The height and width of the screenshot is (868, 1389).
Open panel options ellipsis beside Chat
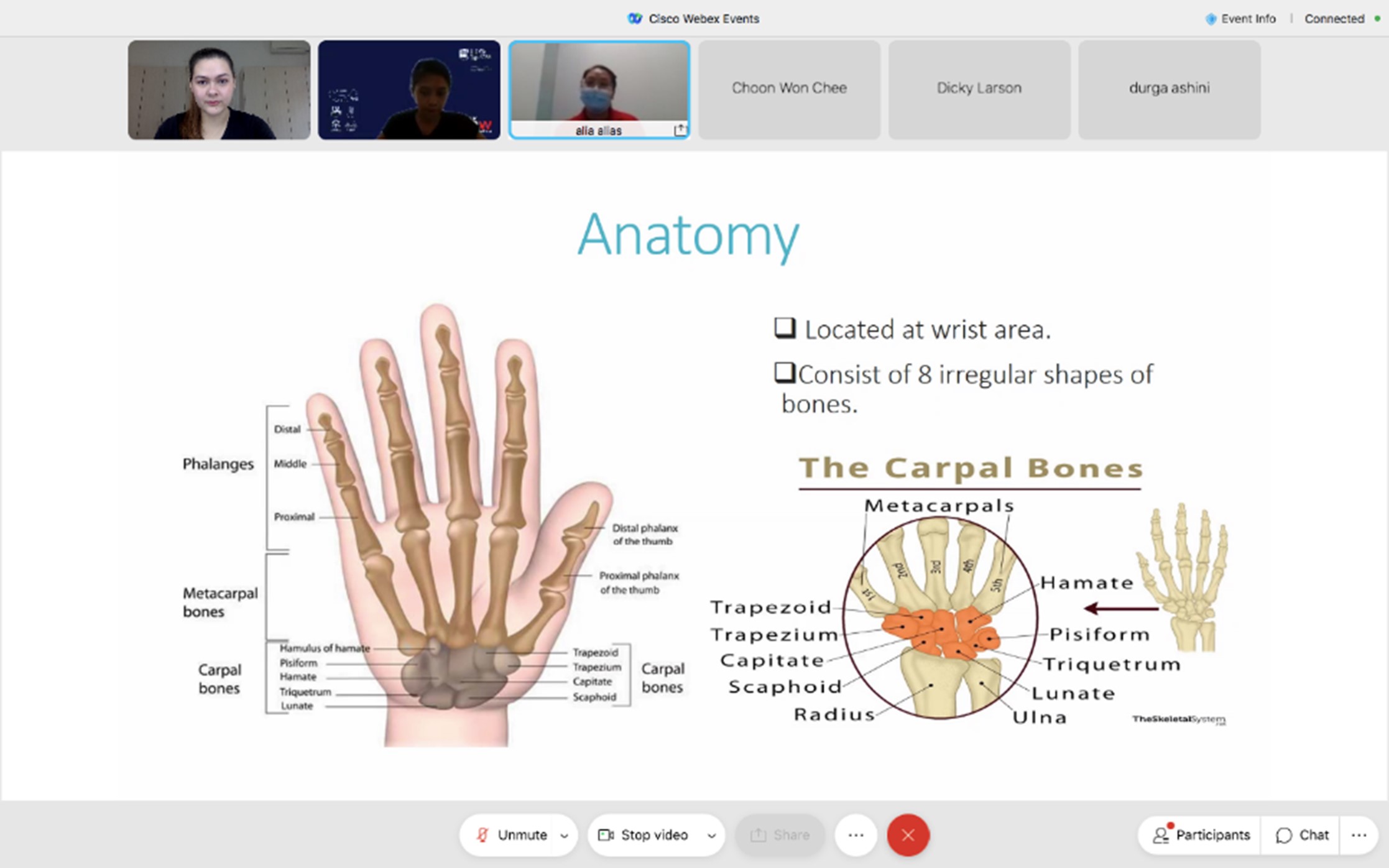coord(1359,835)
